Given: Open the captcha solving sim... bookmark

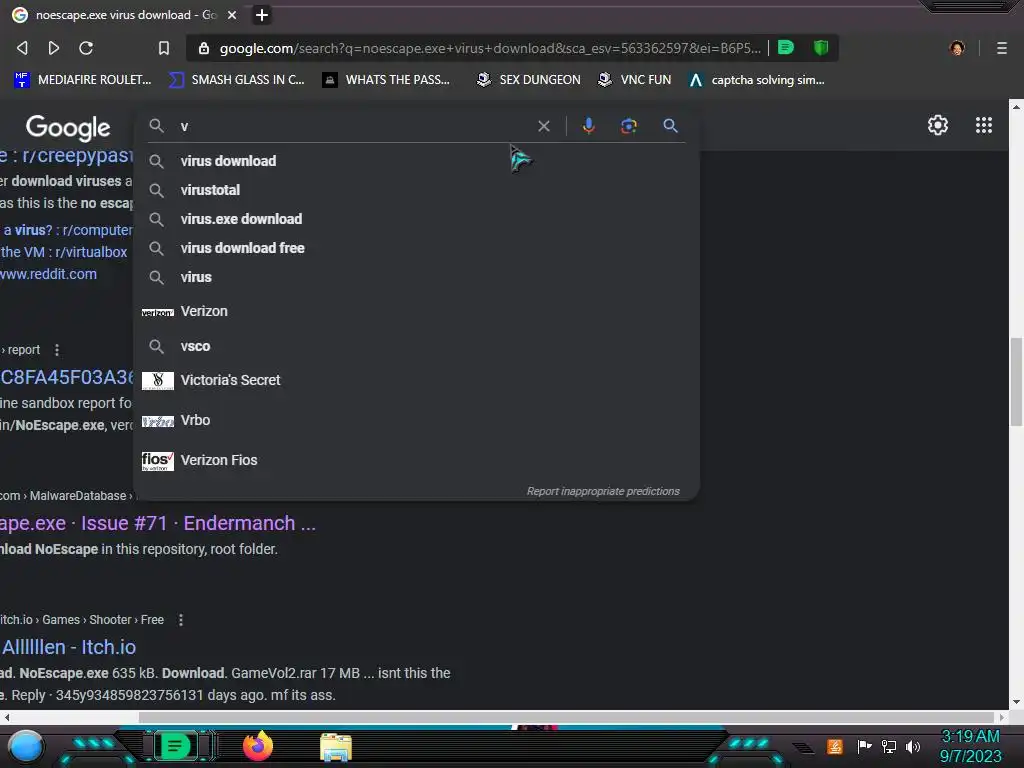Looking at the screenshot, I should [x=757, y=80].
